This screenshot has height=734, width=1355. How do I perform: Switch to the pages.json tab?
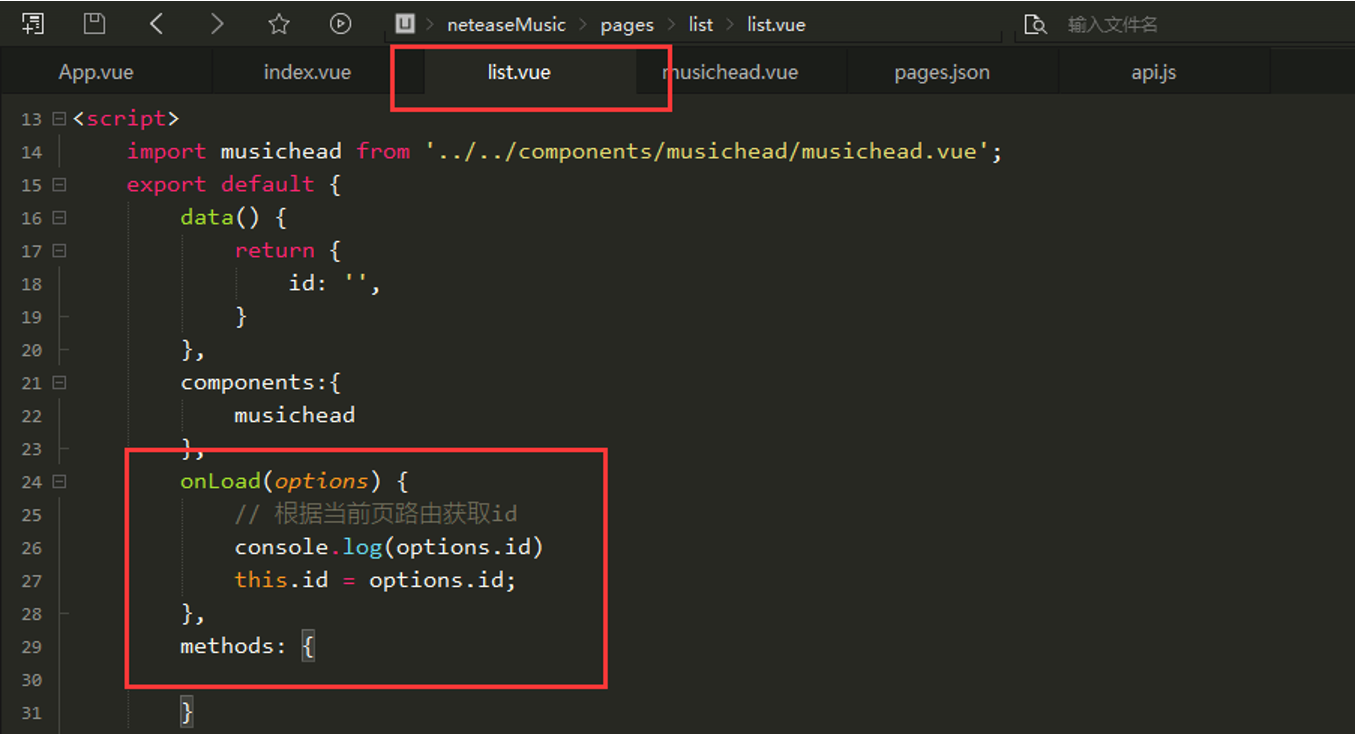[x=942, y=72]
